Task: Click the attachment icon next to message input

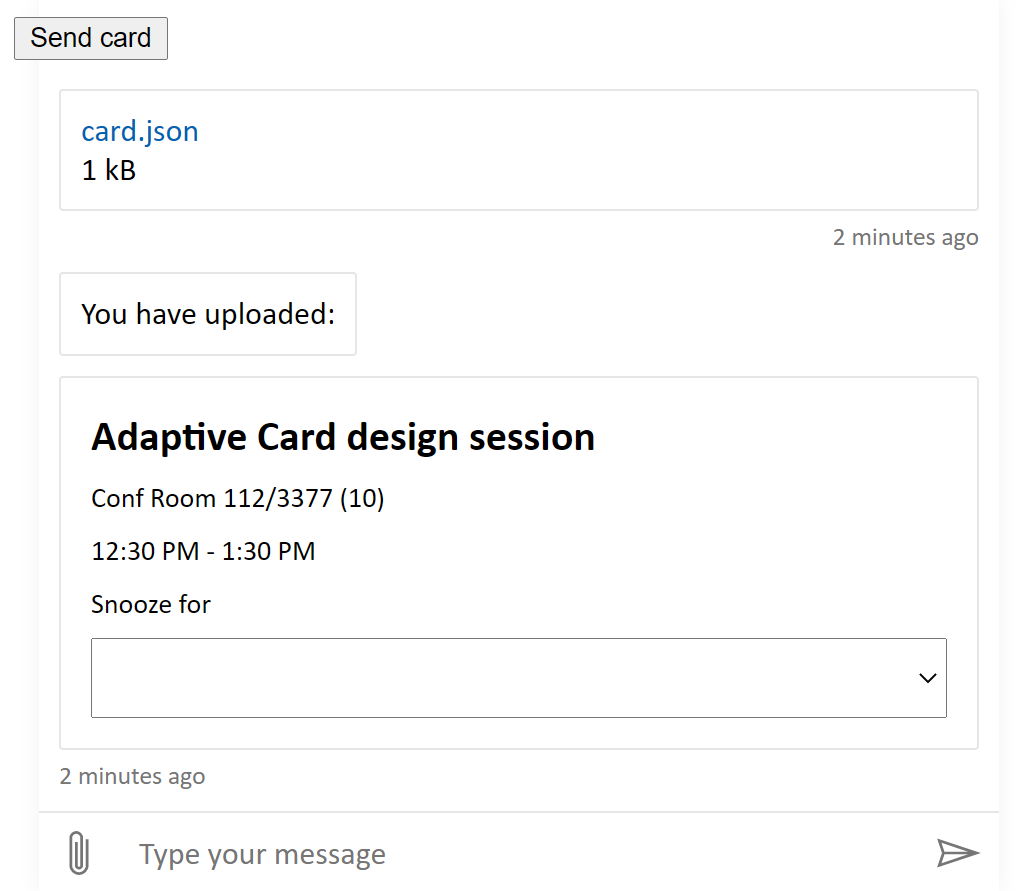Action: click(x=79, y=854)
